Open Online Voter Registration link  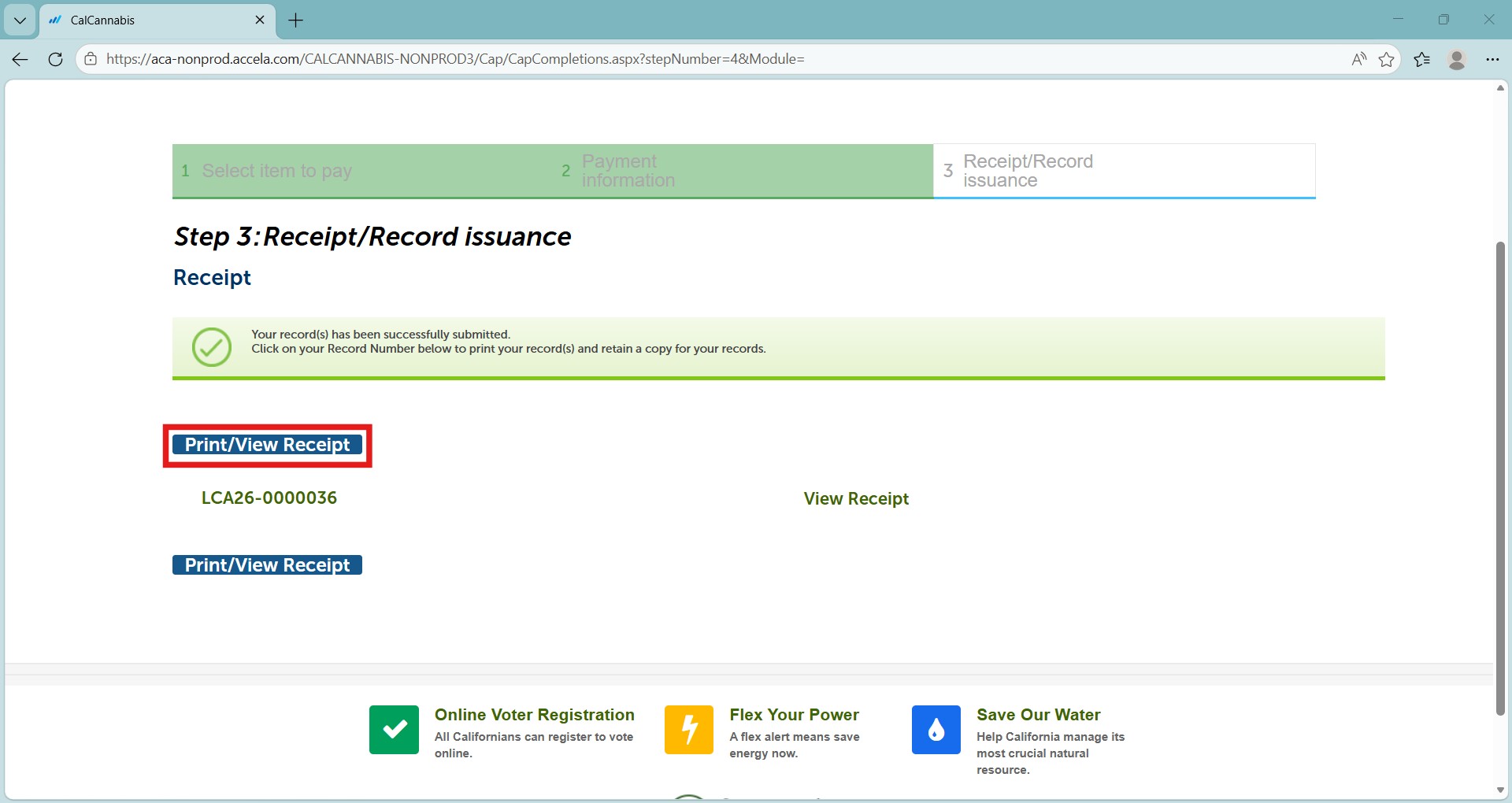coord(535,715)
